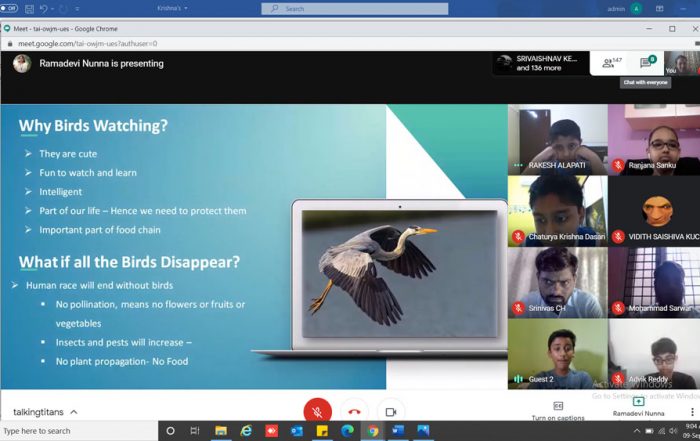Click the heron image in the presented slide
700x441 pixels.
[x=400, y=273]
